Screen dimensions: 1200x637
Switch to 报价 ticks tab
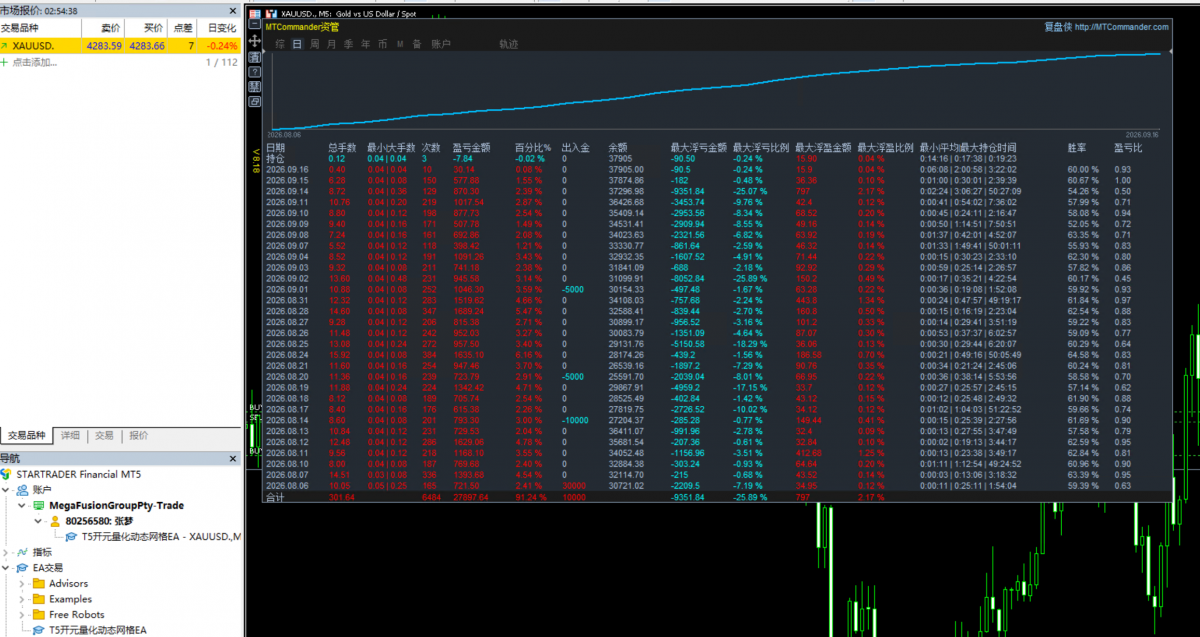tap(138, 435)
